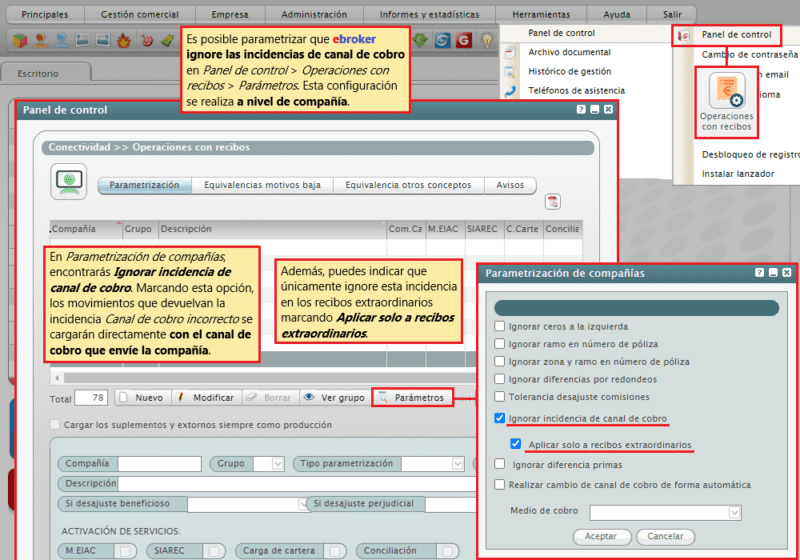
Task: Open the Administración menu
Action: [x=314, y=15]
